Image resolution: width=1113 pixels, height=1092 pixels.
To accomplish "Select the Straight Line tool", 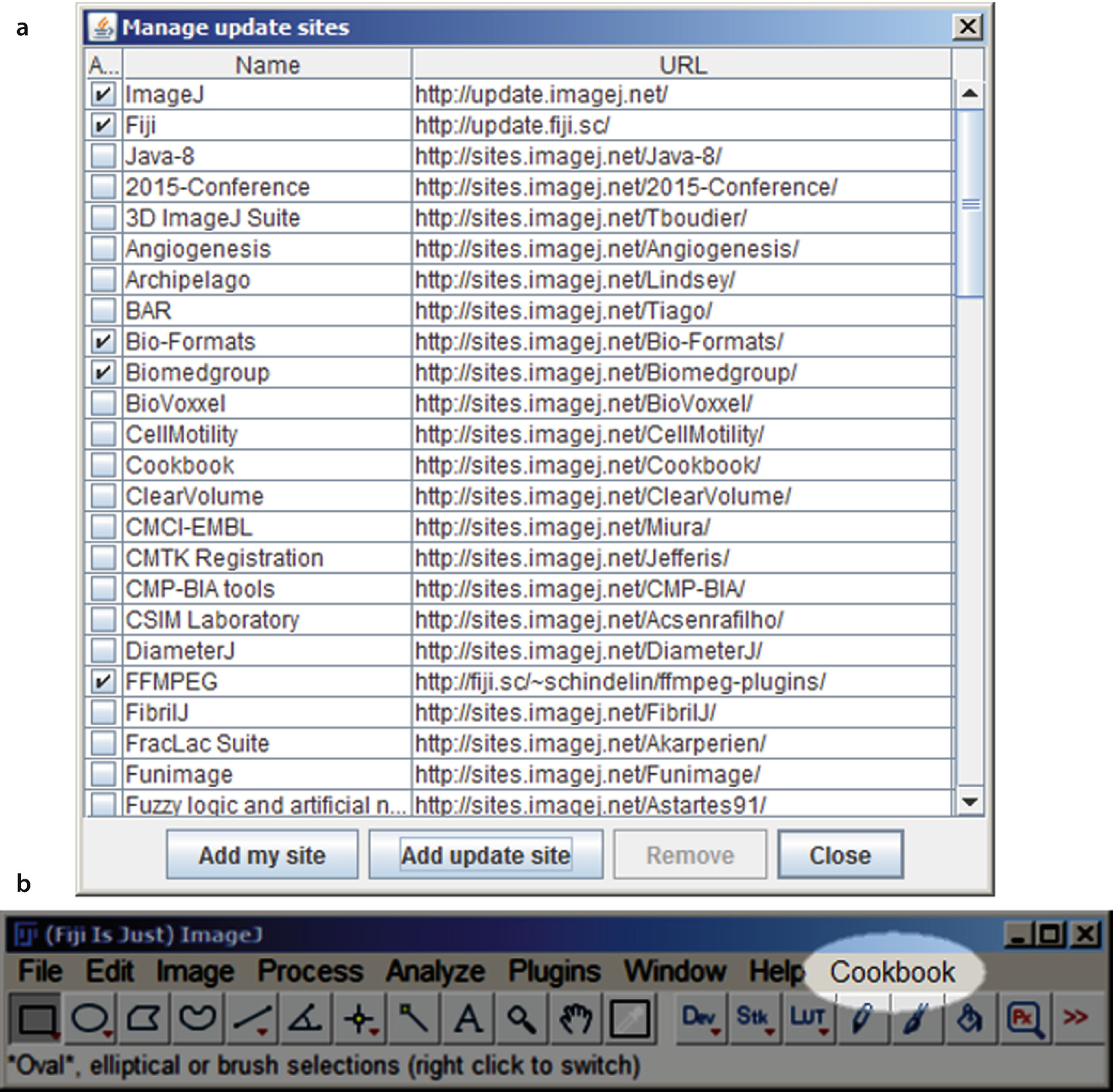I will click(251, 1018).
